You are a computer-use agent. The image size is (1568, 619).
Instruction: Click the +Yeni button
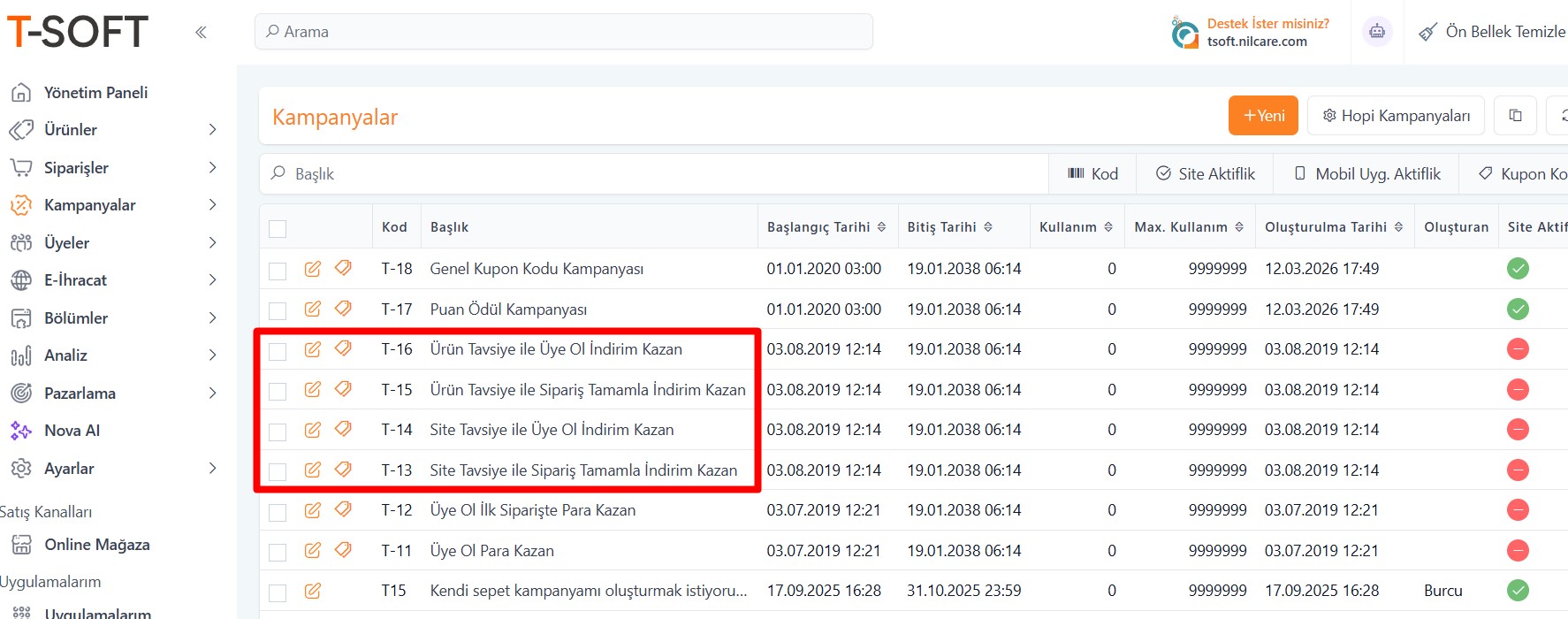point(1262,116)
